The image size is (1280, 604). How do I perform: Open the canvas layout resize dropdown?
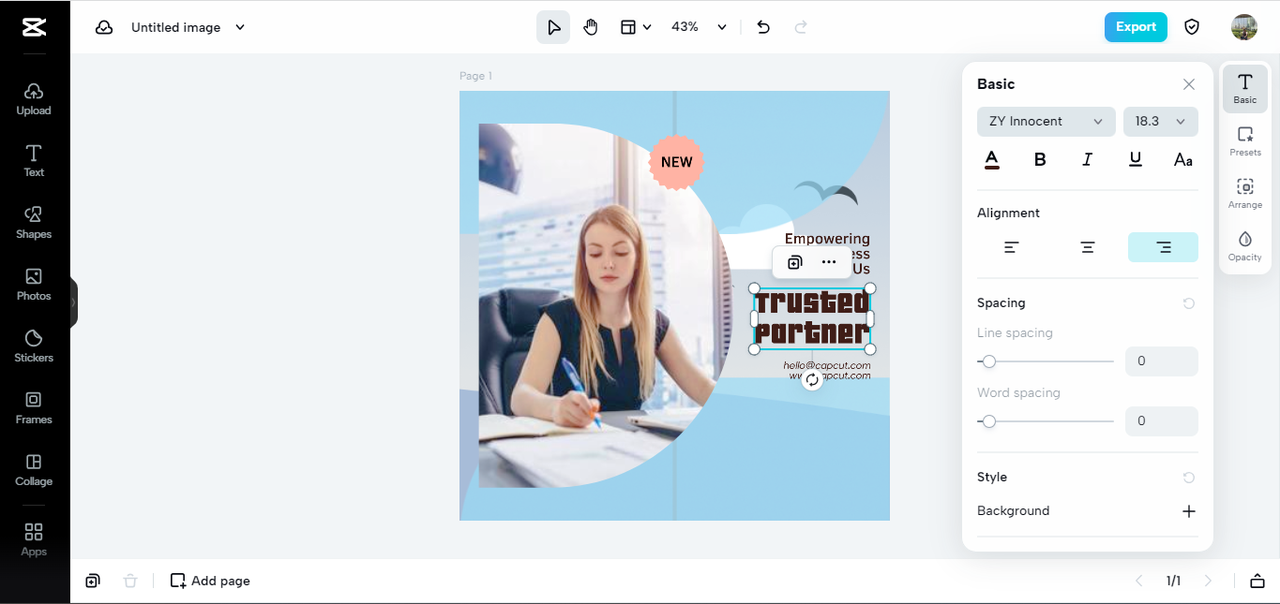(x=635, y=27)
